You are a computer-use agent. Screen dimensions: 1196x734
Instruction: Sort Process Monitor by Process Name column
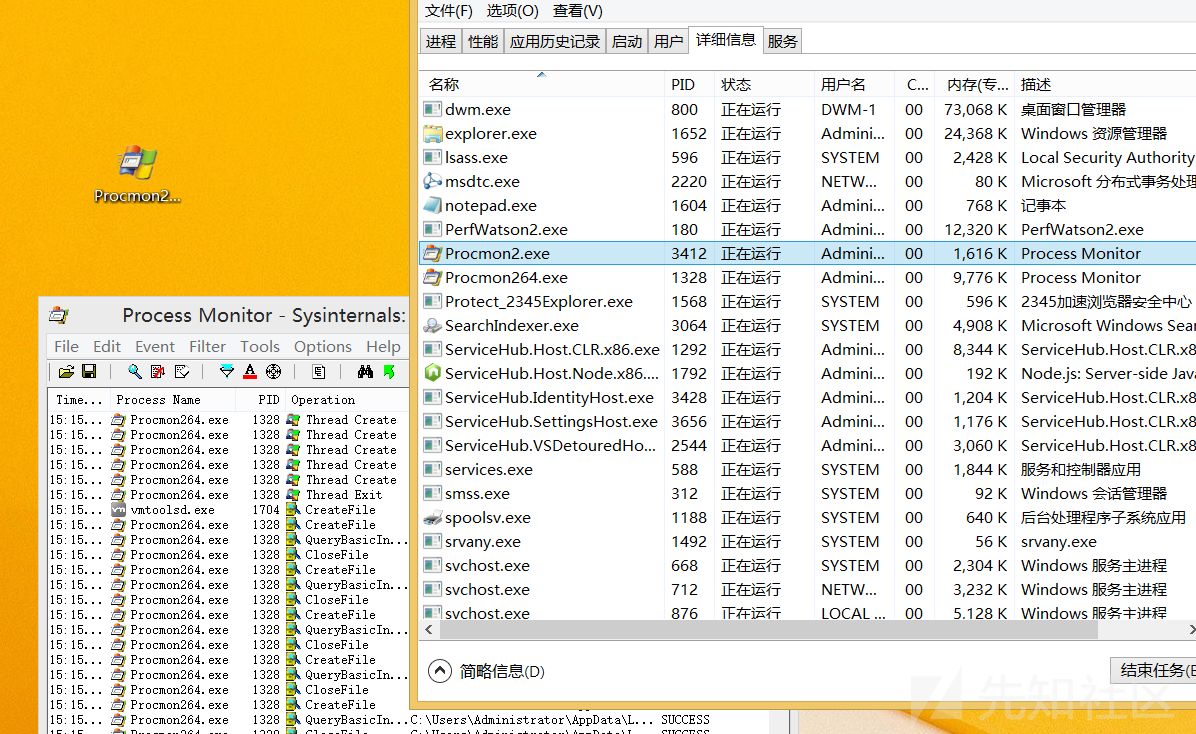[173, 400]
